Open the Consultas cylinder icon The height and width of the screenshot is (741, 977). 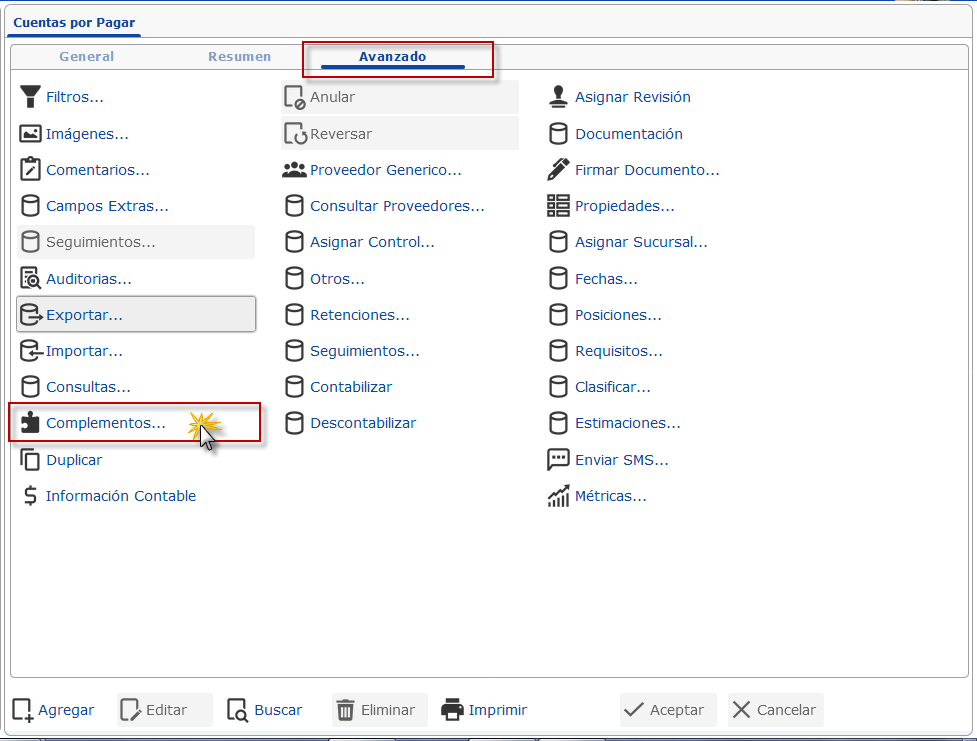pyautogui.click(x=30, y=387)
